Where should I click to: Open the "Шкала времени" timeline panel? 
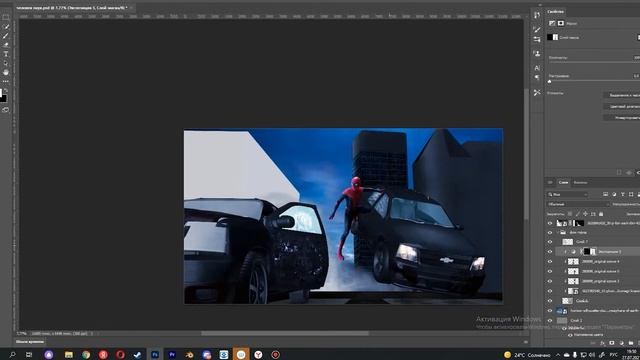[30, 342]
